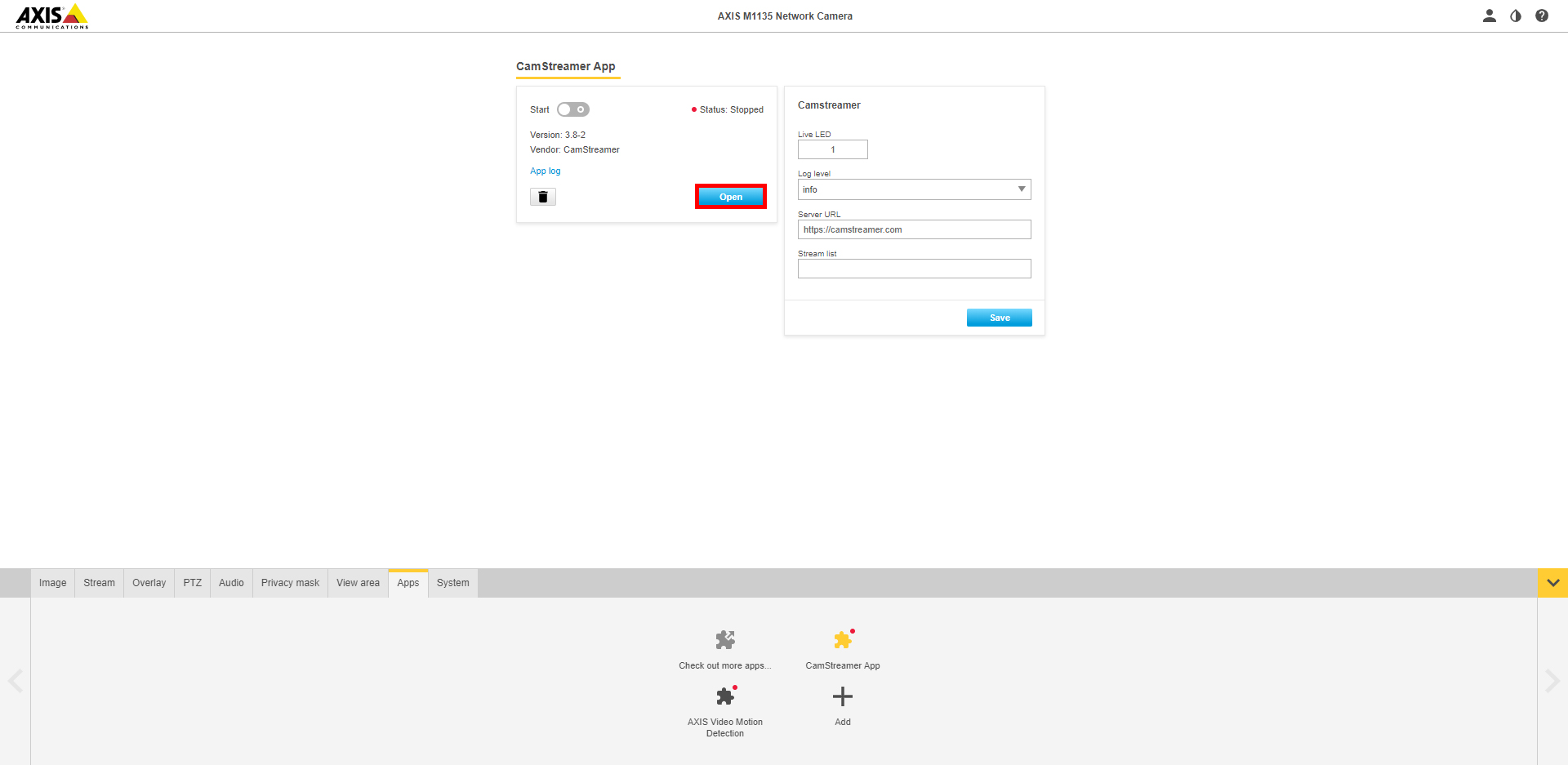1568x765 pixels.
Task: Toggle the Start switch for CamStreamer
Action: 572,109
